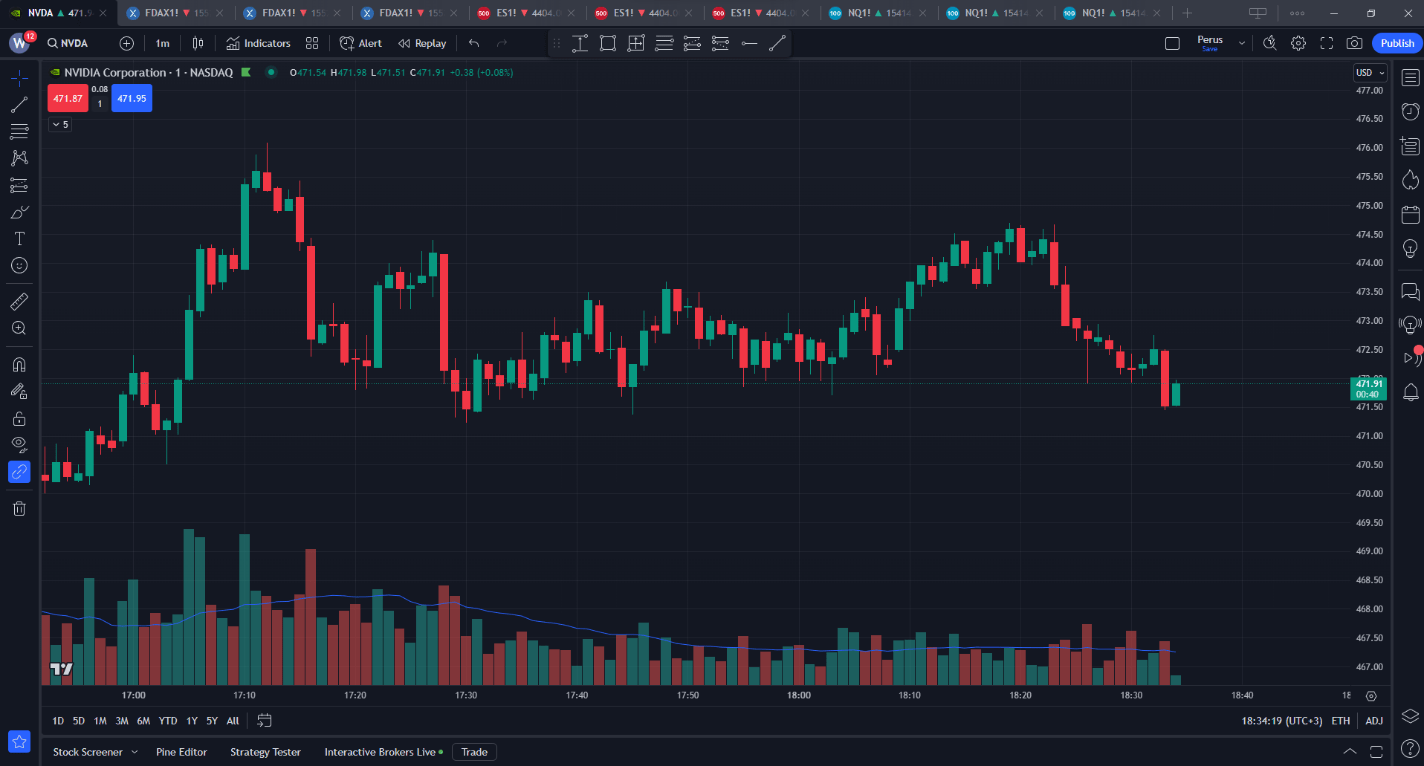The height and width of the screenshot is (766, 1424).
Task: Select the Text annotation tool
Action: coord(19,238)
